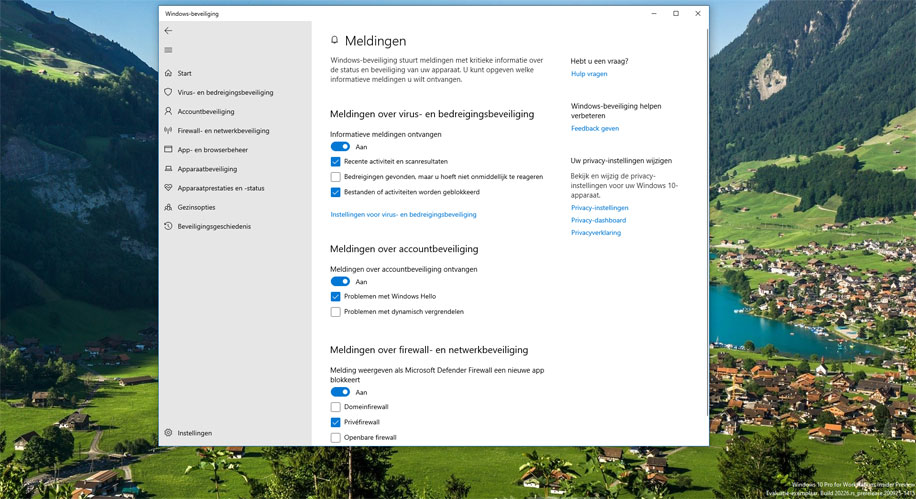Click the App- en browserbeheer window icon
The image size is (916, 499).
tap(168, 150)
